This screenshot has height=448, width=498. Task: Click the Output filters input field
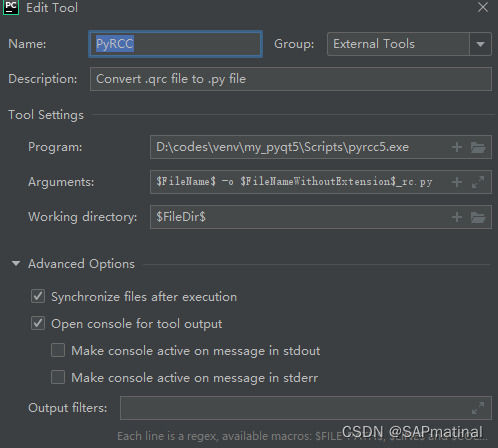(x=306, y=408)
